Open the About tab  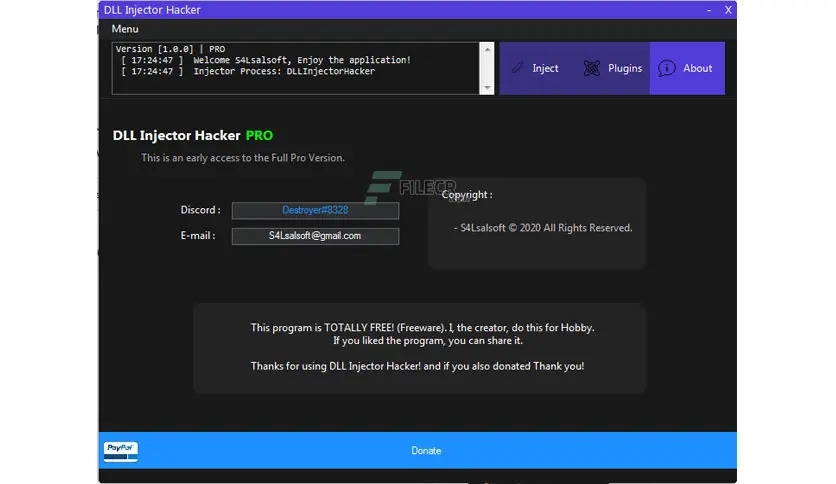pyautogui.click(x=687, y=68)
